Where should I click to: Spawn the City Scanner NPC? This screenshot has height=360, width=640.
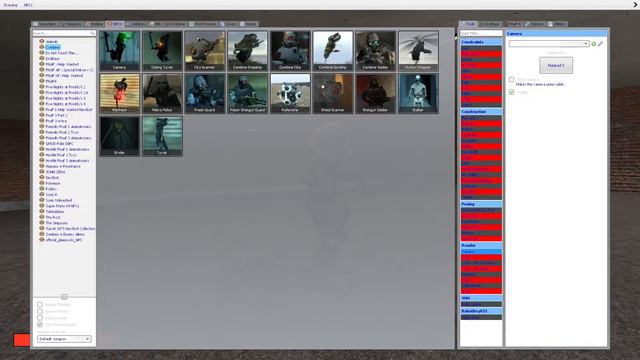point(204,51)
